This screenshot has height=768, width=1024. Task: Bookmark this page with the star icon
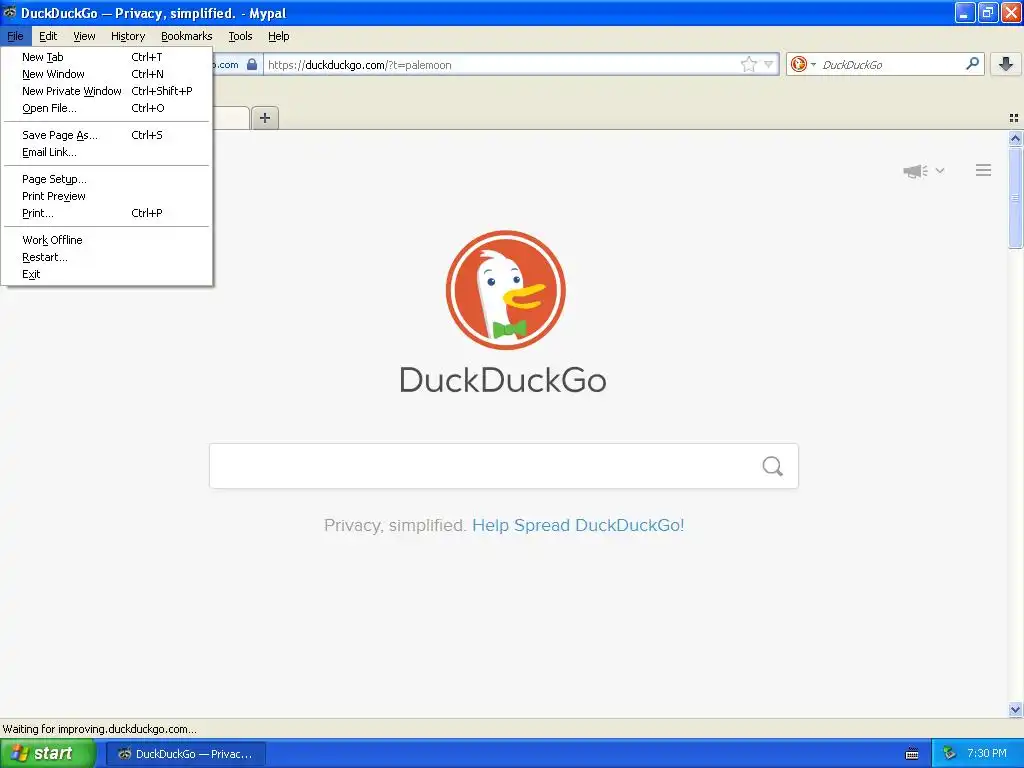(748, 64)
